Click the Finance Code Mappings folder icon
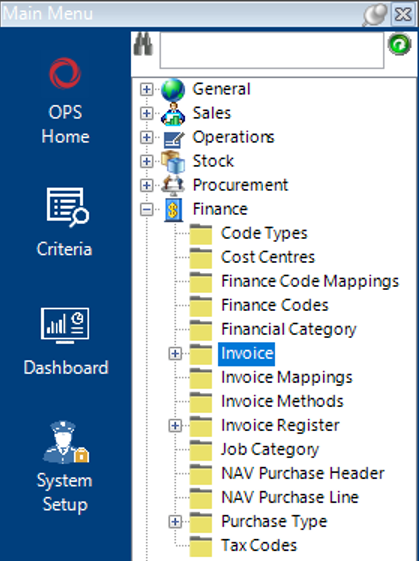 (x=201, y=282)
